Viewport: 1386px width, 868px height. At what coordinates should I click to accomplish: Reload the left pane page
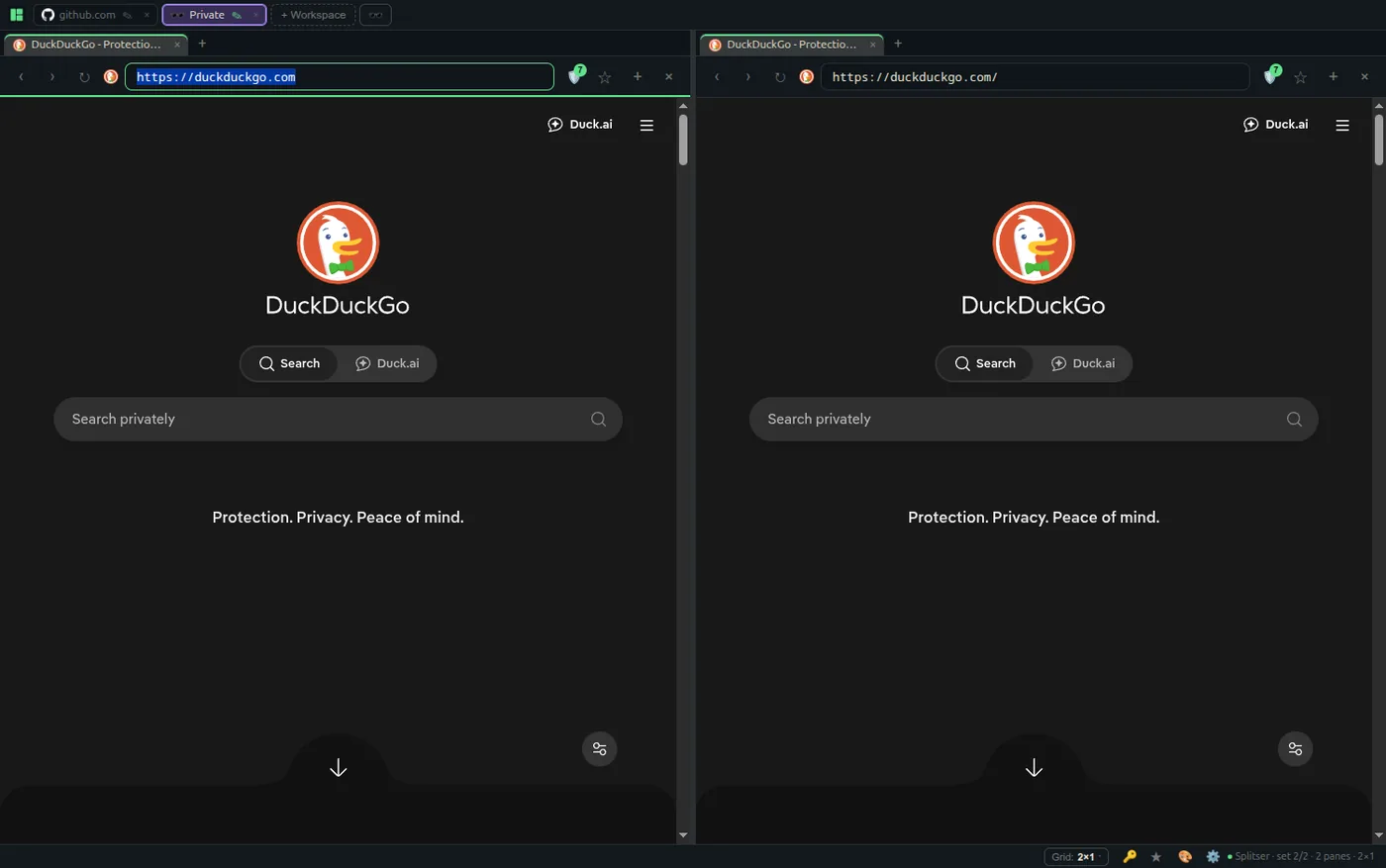(84, 76)
